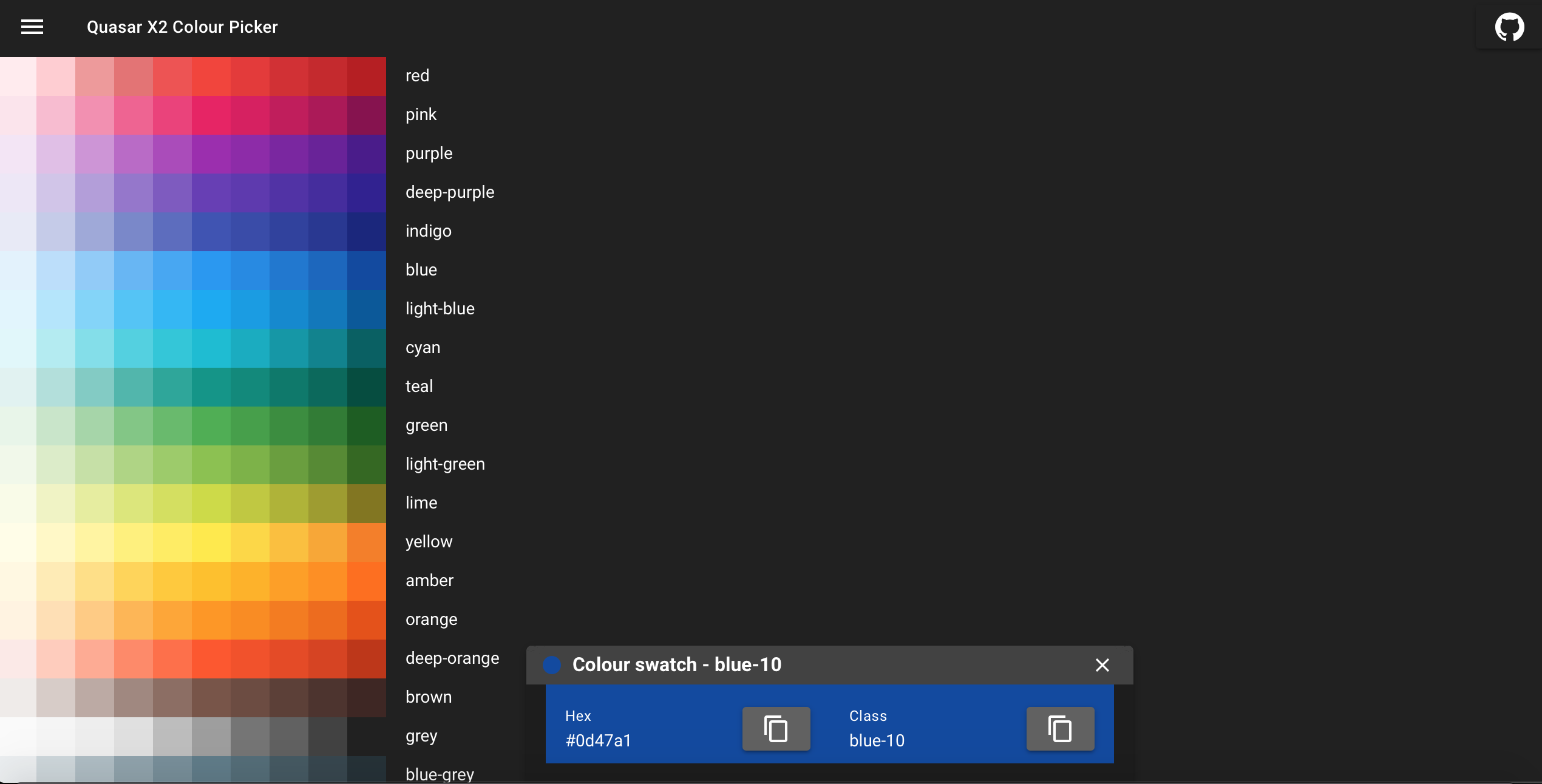Click the blue dot in the dialog title
The image size is (1542, 784).
(x=551, y=665)
